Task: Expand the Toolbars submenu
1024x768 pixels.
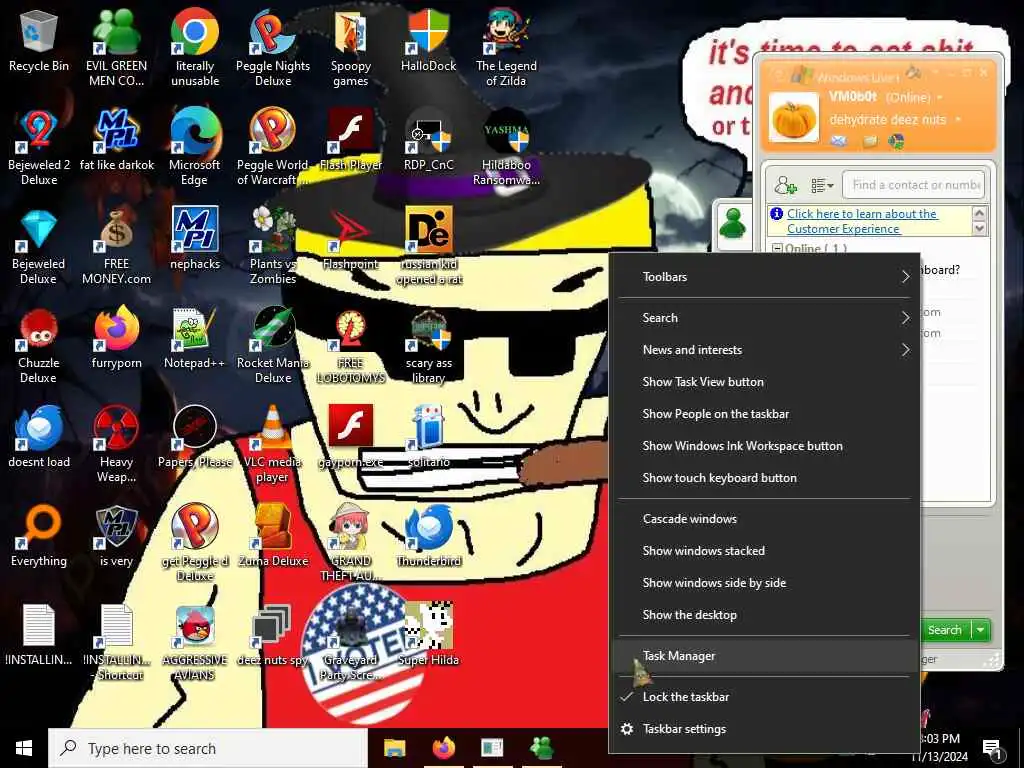Action: point(764,277)
